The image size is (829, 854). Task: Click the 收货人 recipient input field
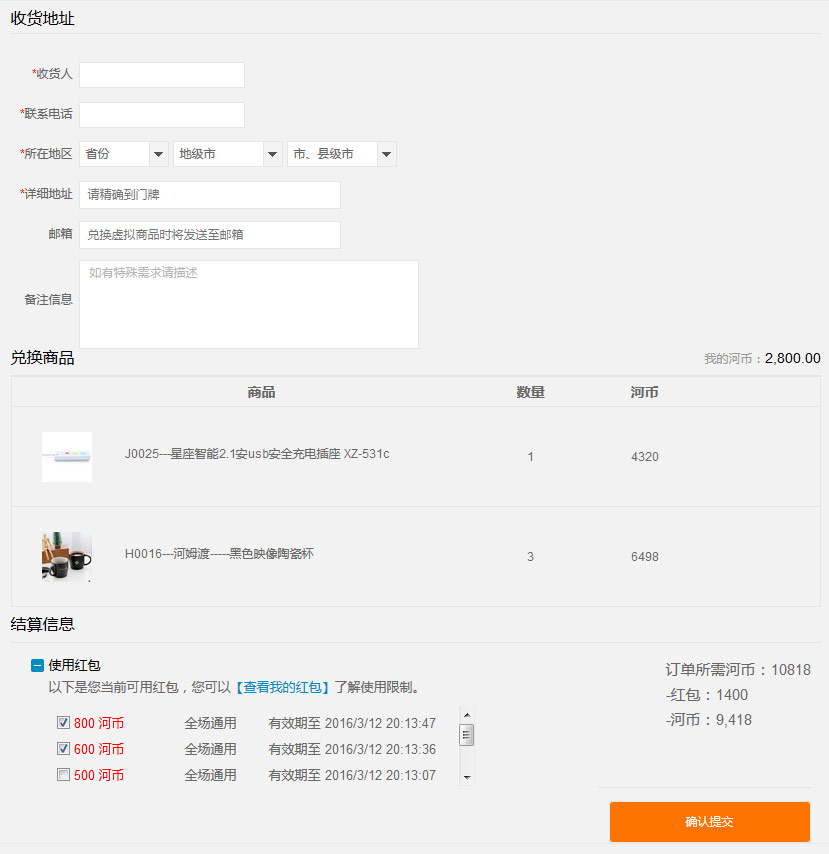(x=162, y=75)
